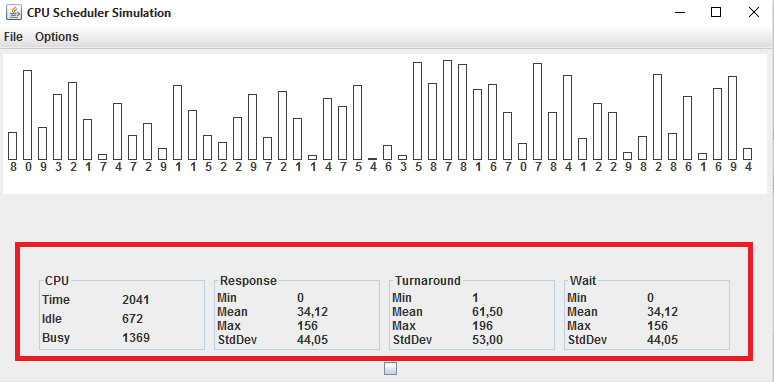Click the Wait Max value 156
This screenshot has height=382, width=774.
pyautogui.click(x=658, y=326)
